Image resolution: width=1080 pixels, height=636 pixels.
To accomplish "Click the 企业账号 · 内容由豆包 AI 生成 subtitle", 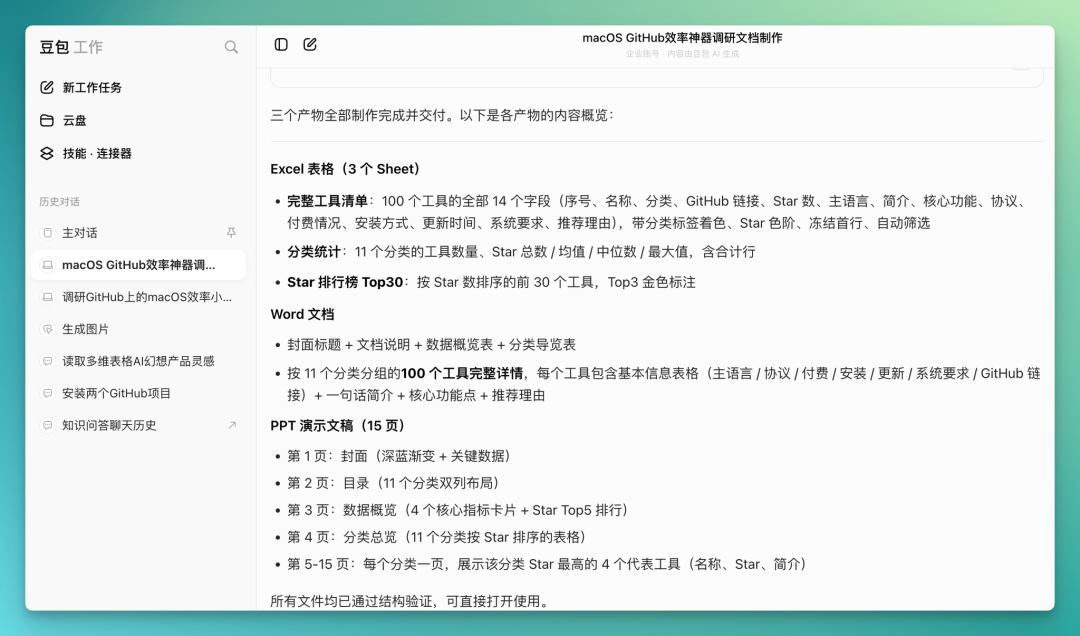I will coord(682,54).
